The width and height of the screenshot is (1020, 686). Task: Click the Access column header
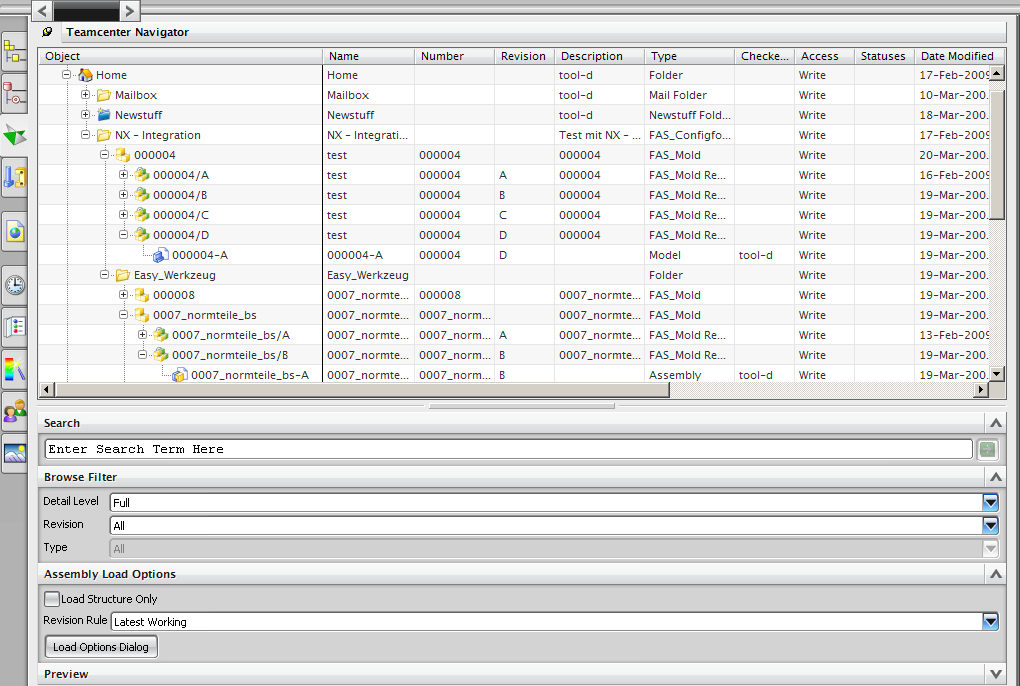pyautogui.click(x=824, y=57)
